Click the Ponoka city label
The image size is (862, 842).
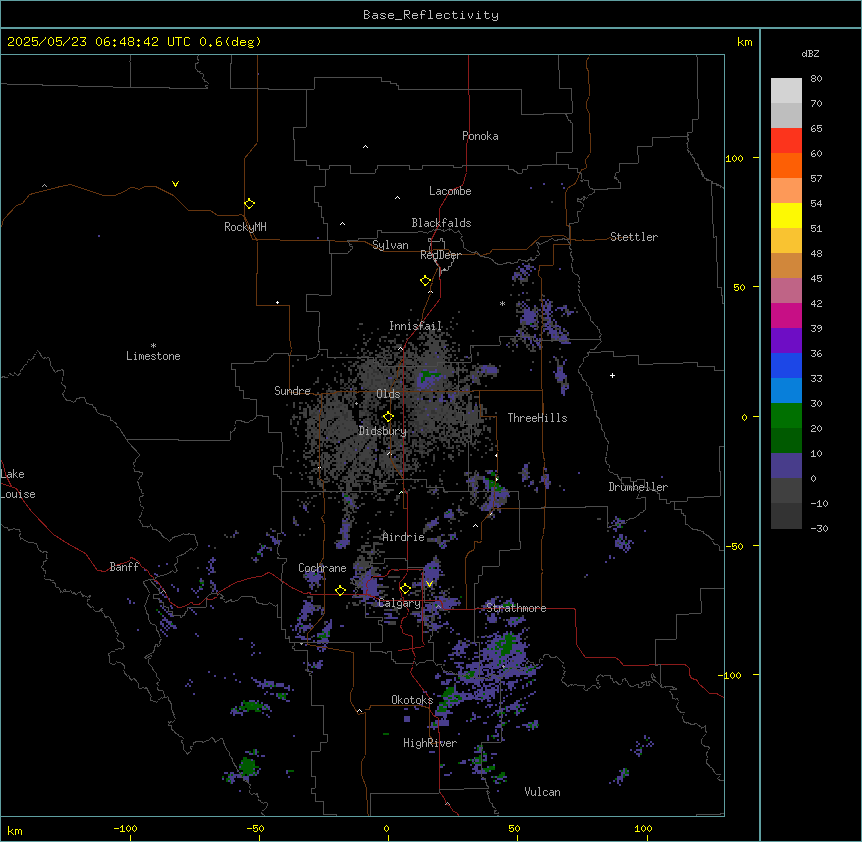480,136
